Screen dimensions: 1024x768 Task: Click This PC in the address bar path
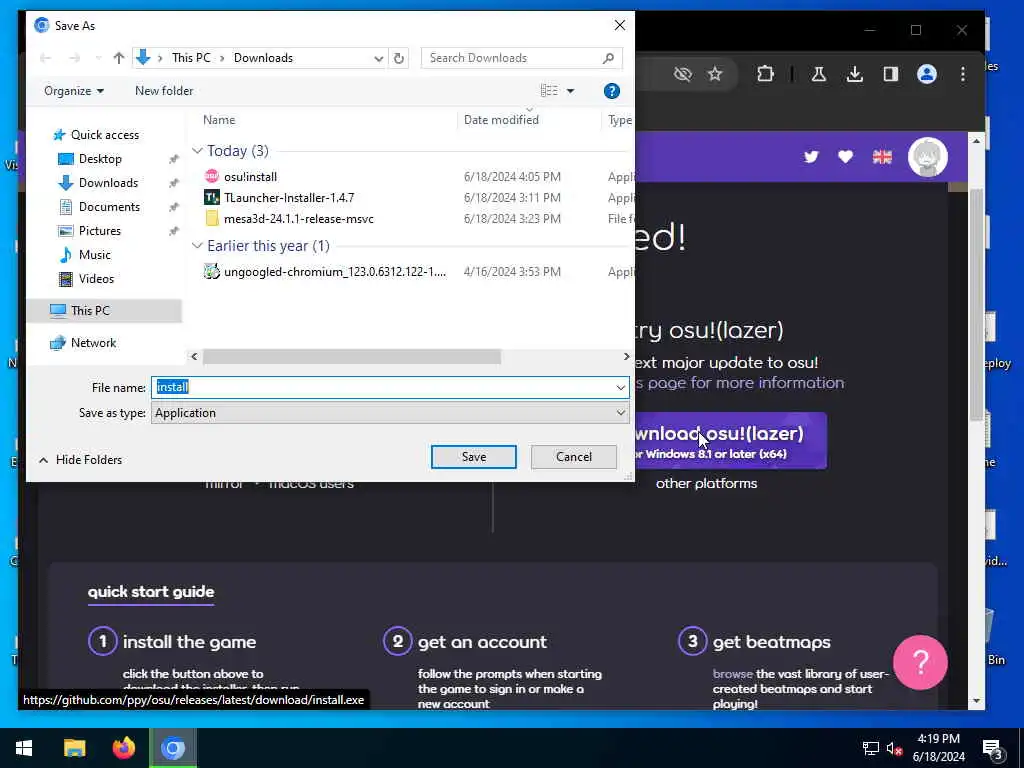click(191, 58)
